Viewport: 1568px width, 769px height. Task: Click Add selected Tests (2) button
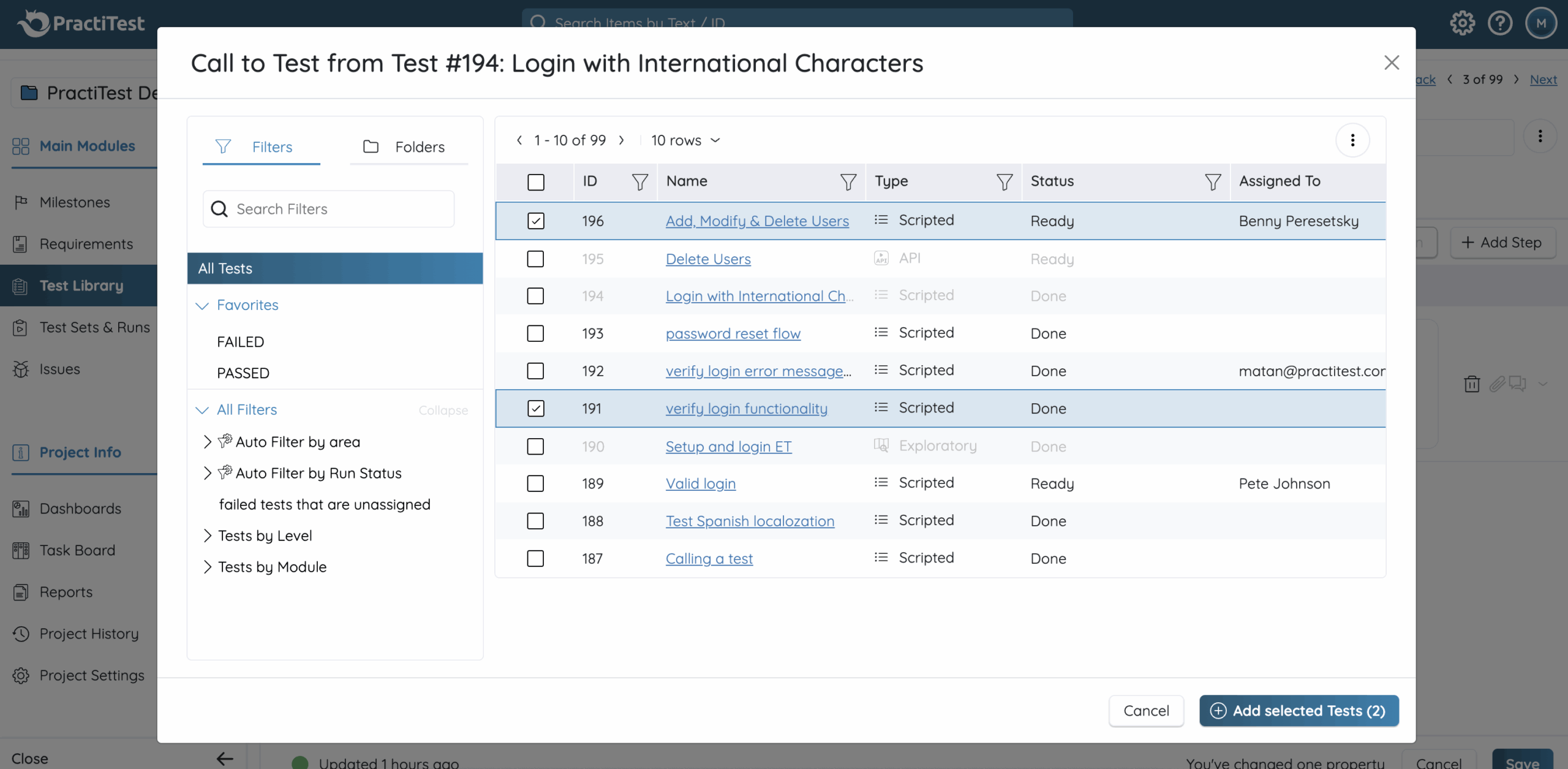pyautogui.click(x=1298, y=711)
